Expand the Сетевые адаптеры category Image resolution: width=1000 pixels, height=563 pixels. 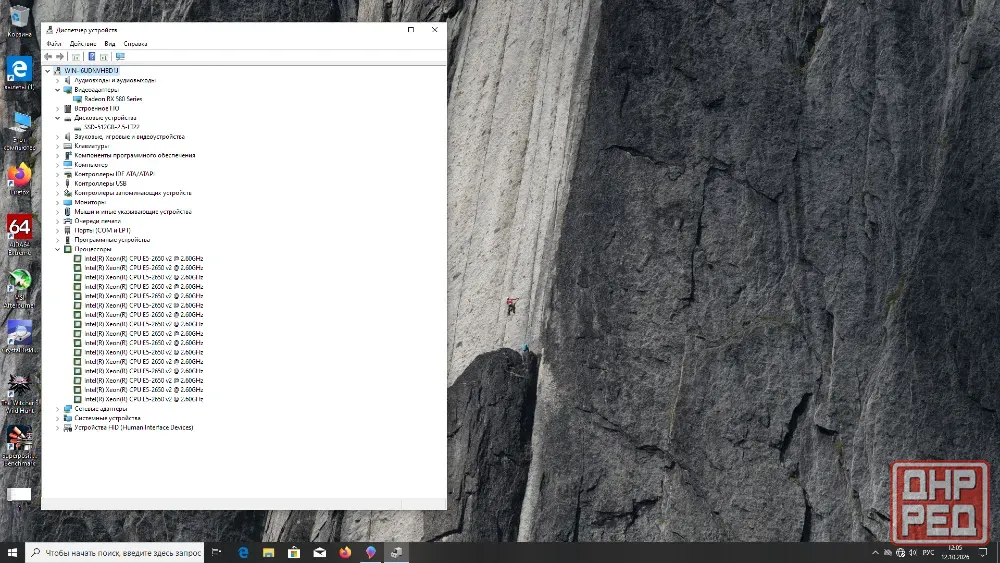pos(57,409)
